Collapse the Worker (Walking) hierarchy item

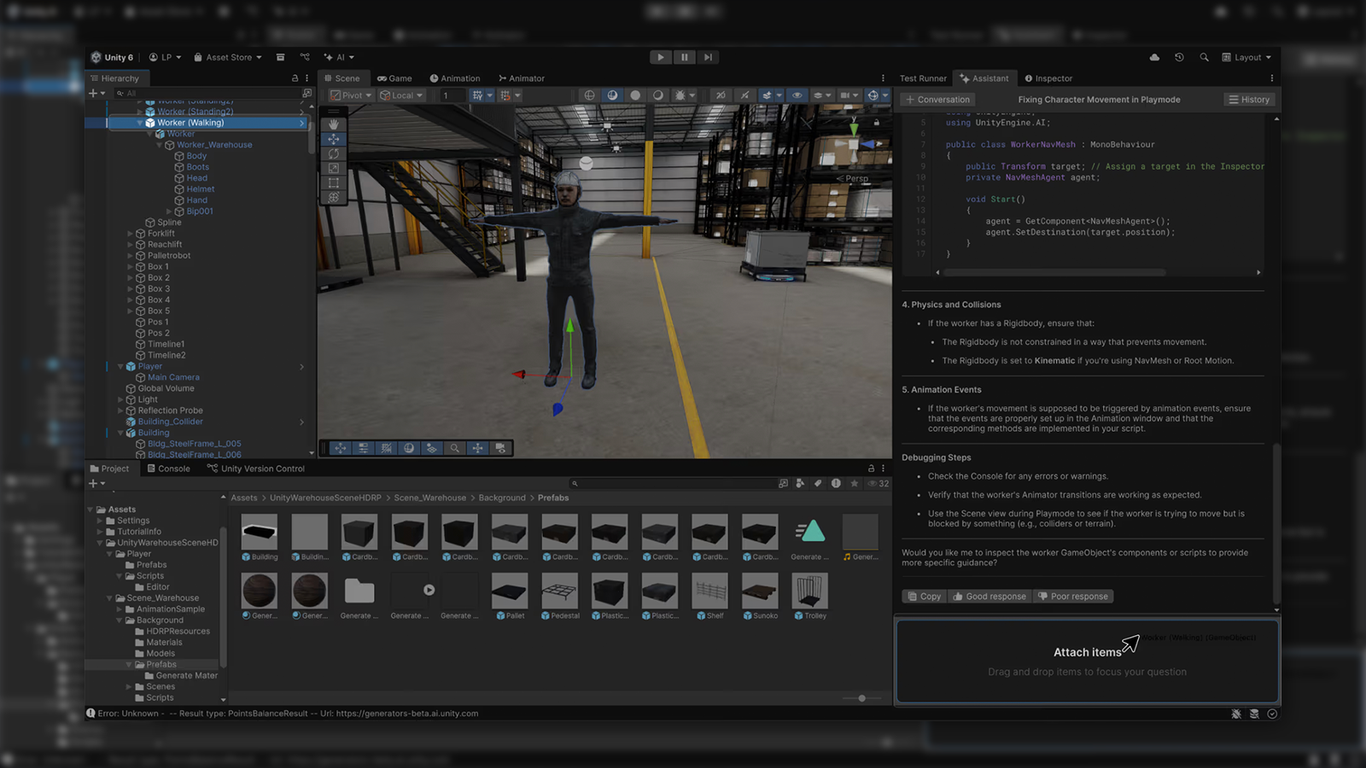[139, 123]
